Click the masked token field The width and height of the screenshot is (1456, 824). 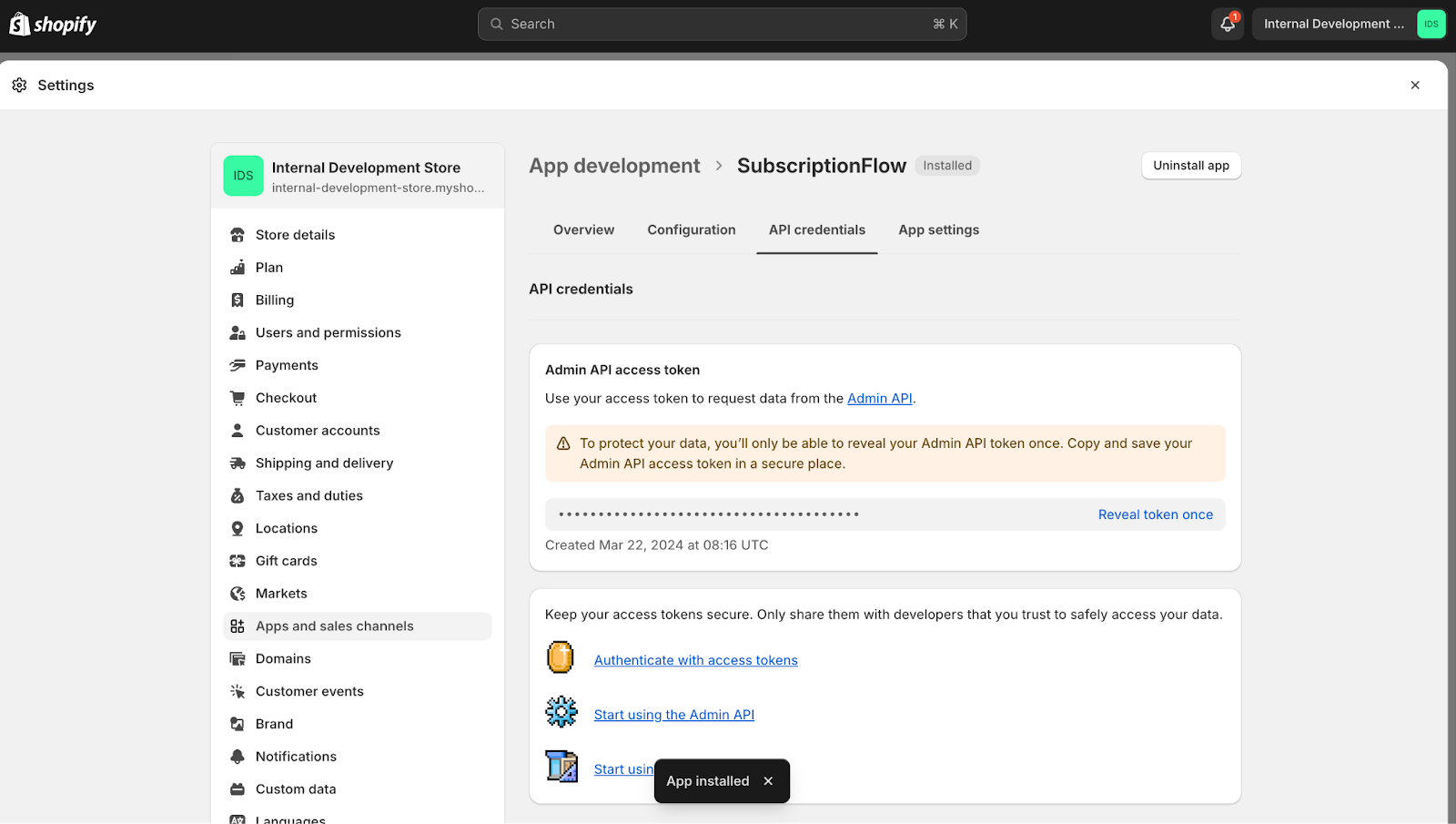coord(885,514)
